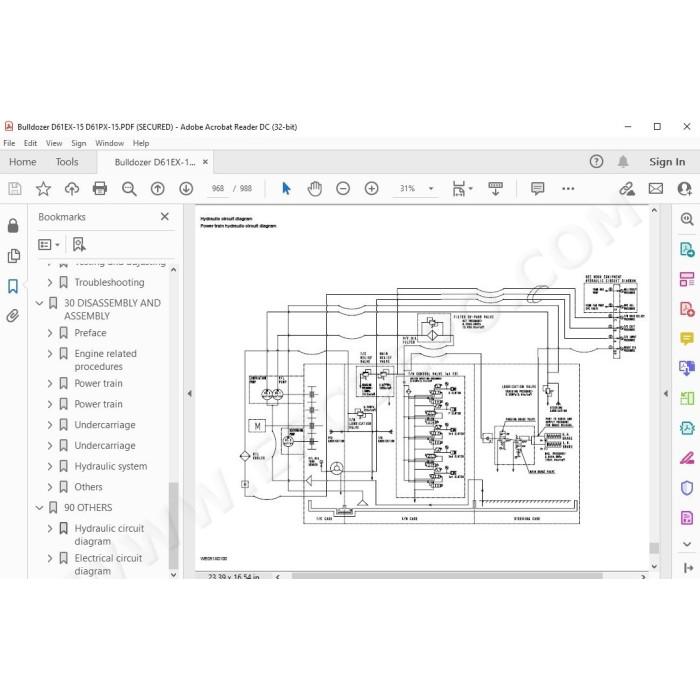The image size is (700, 700).
Task: Select the Power train bookmark below Engine related
Action: click(98, 383)
